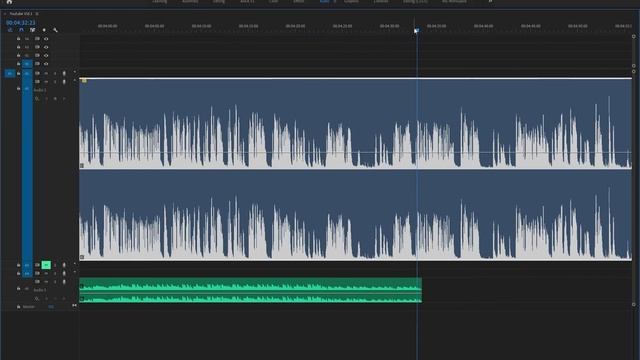Lock the track with green mute button
Viewport: 640px width, 360px height.
coord(18,265)
